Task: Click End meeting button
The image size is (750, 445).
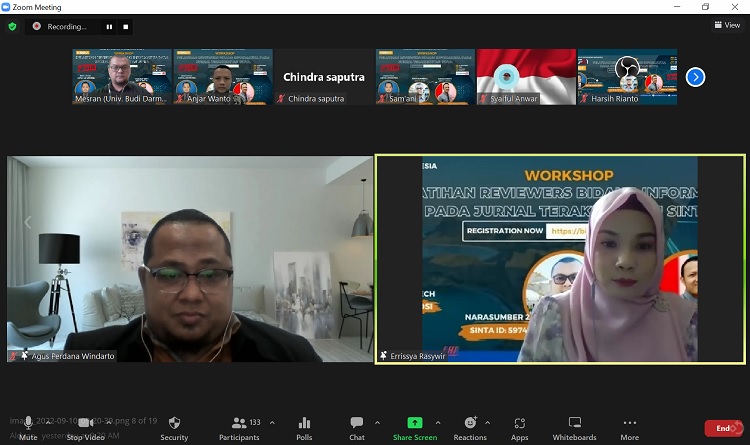Action: [x=724, y=428]
